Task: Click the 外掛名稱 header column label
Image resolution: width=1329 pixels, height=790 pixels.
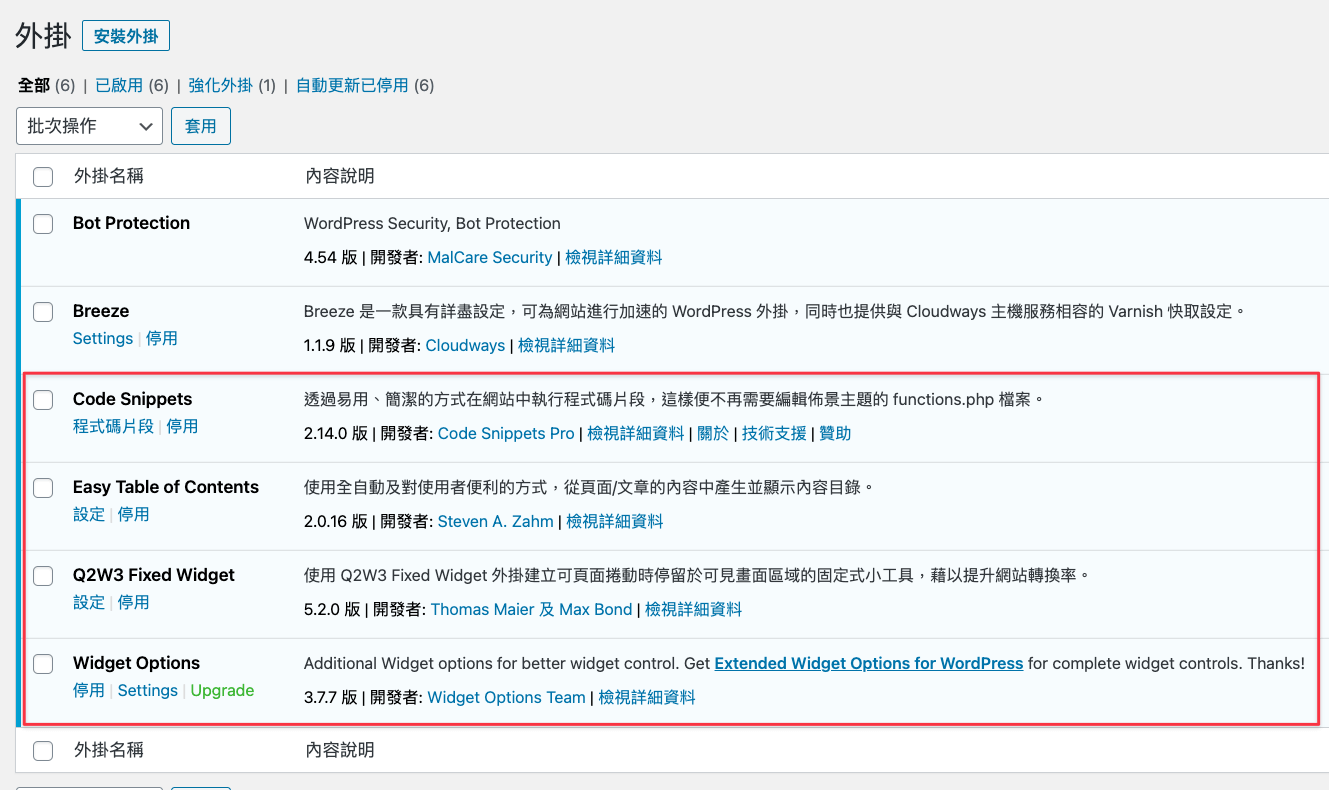Action: (x=109, y=176)
